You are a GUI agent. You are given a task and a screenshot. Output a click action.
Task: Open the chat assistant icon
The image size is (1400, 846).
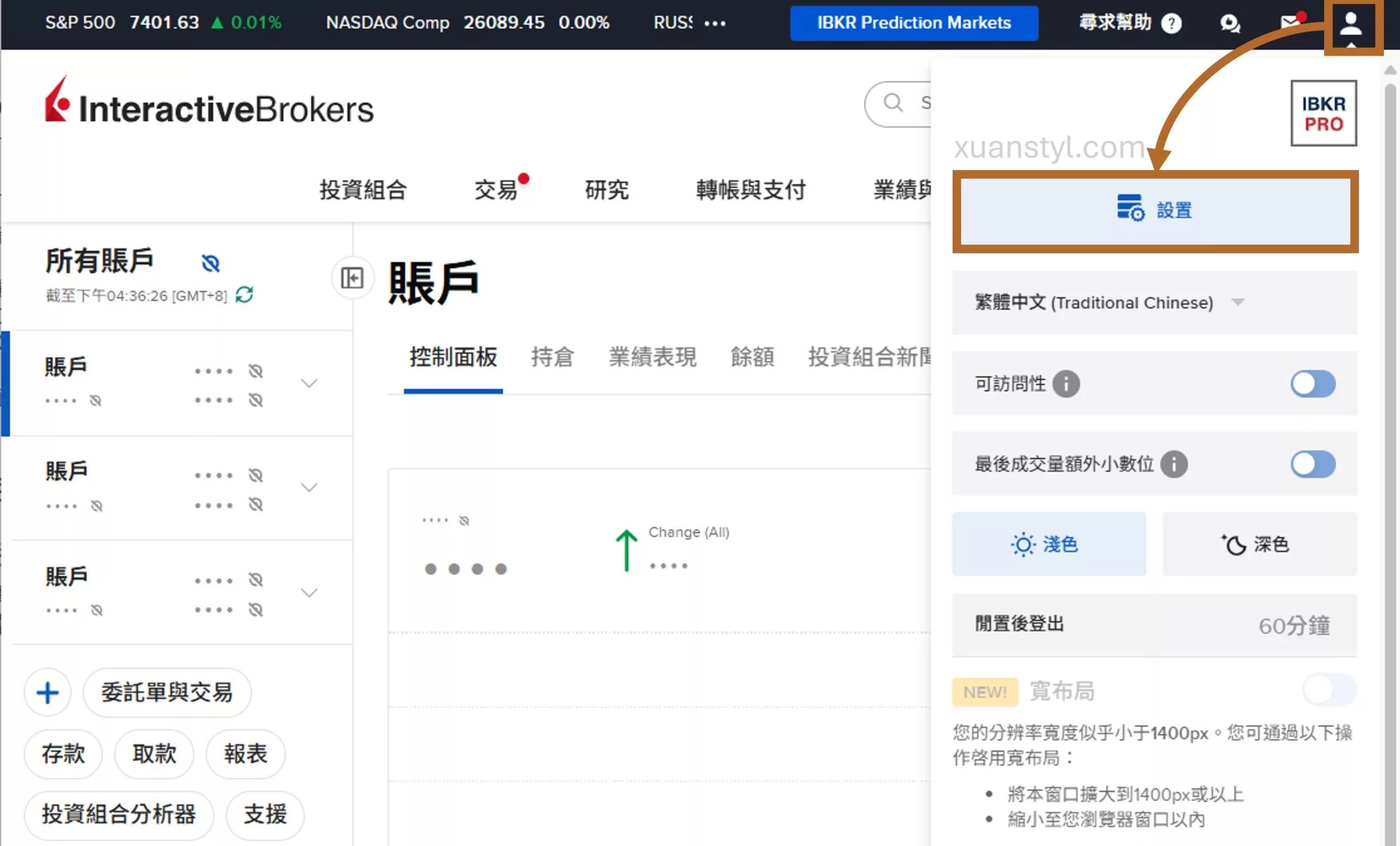[x=1230, y=24]
